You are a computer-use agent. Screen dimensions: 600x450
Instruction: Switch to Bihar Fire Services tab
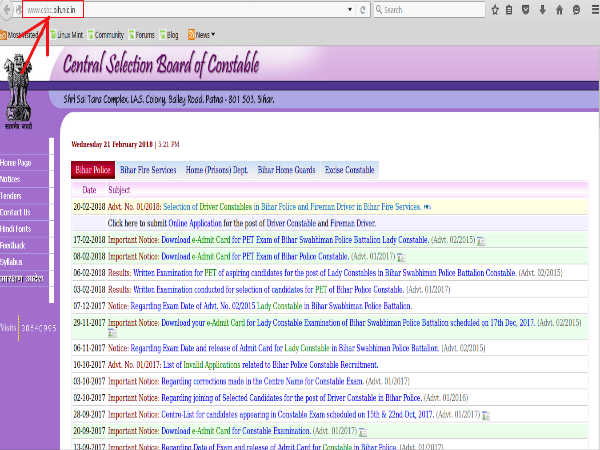tap(148, 170)
